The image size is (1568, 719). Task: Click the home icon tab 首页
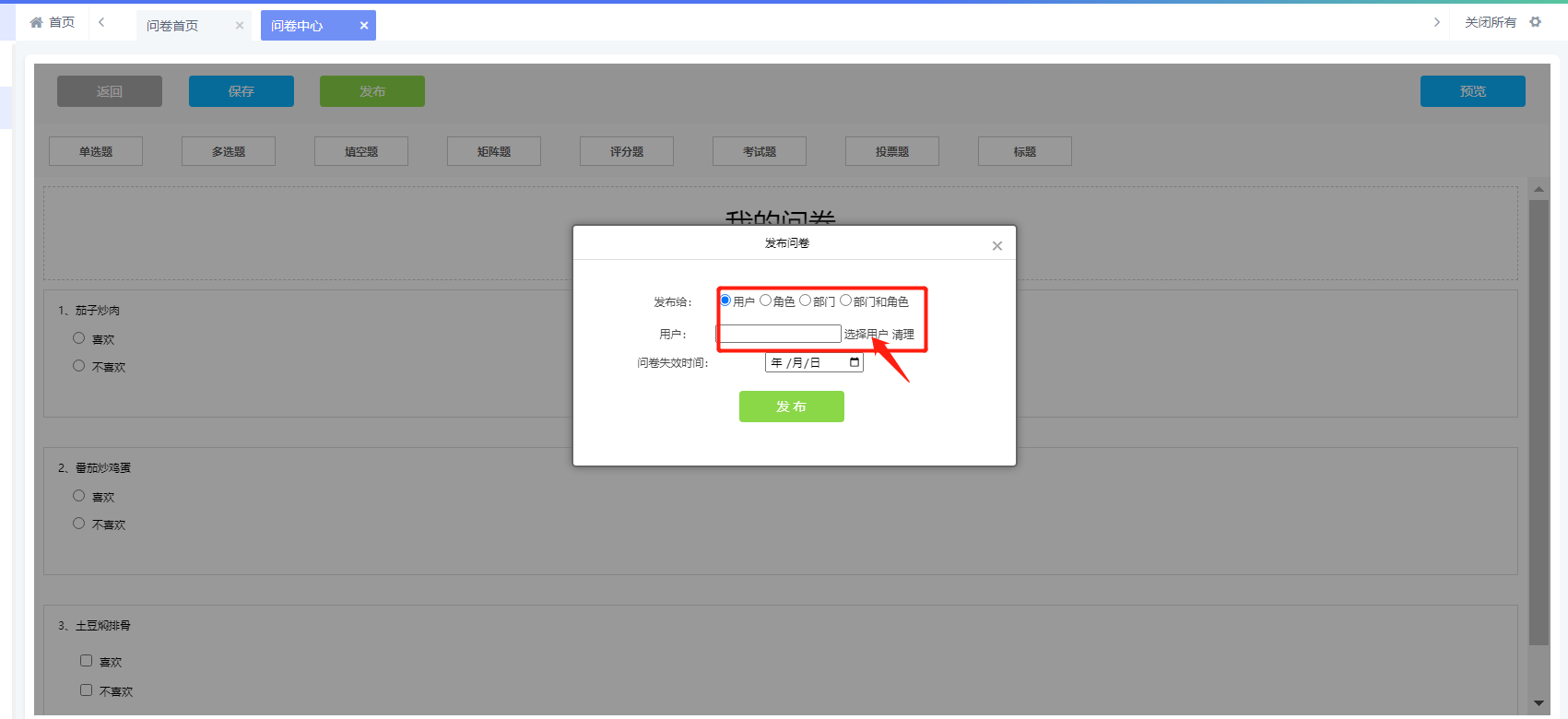52,22
